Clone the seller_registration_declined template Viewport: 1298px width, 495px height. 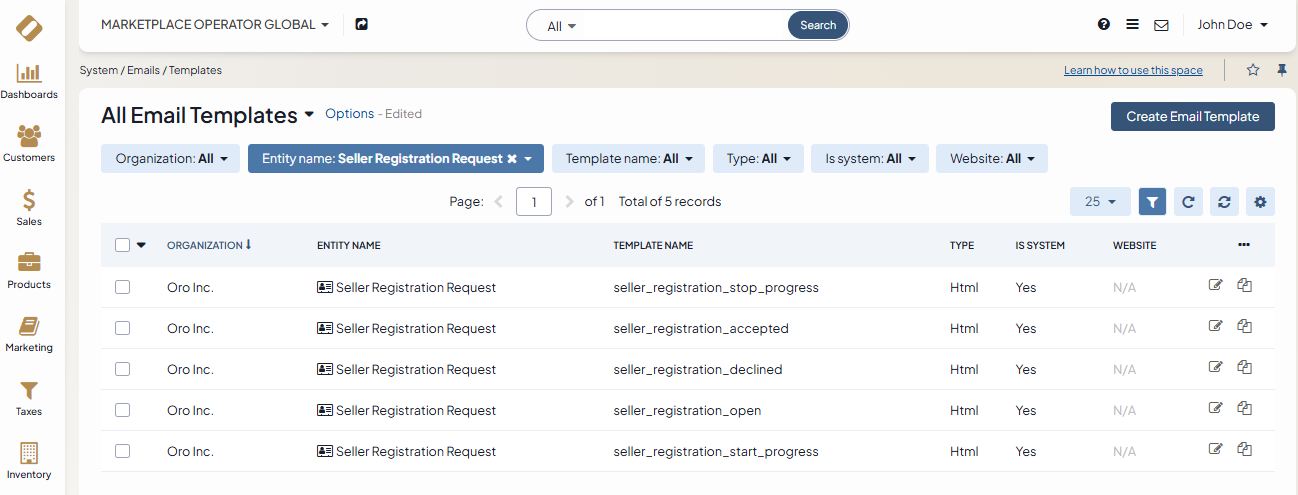tap(1245, 366)
